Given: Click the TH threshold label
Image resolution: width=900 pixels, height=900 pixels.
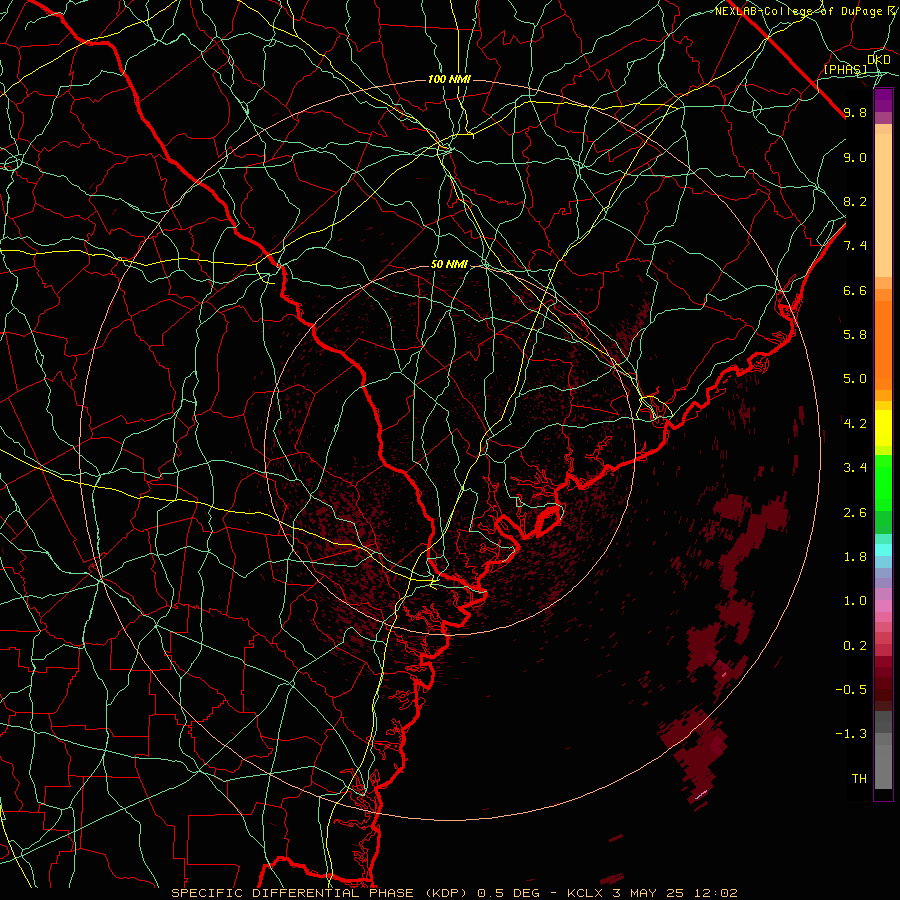Looking at the screenshot, I should (x=859, y=779).
